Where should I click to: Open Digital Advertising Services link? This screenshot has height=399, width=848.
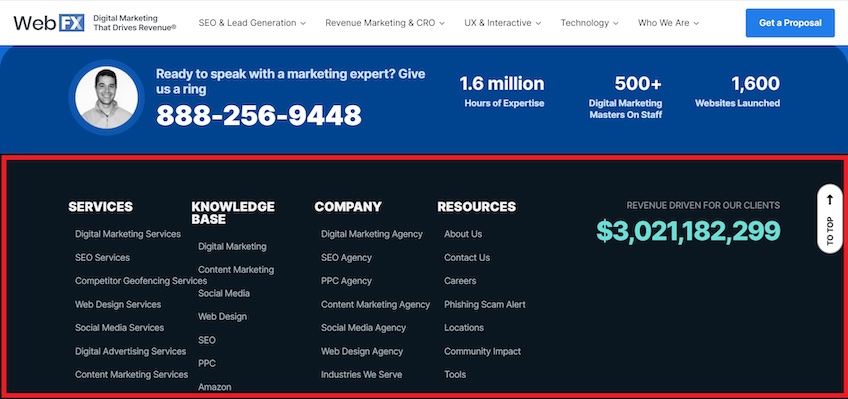click(130, 351)
